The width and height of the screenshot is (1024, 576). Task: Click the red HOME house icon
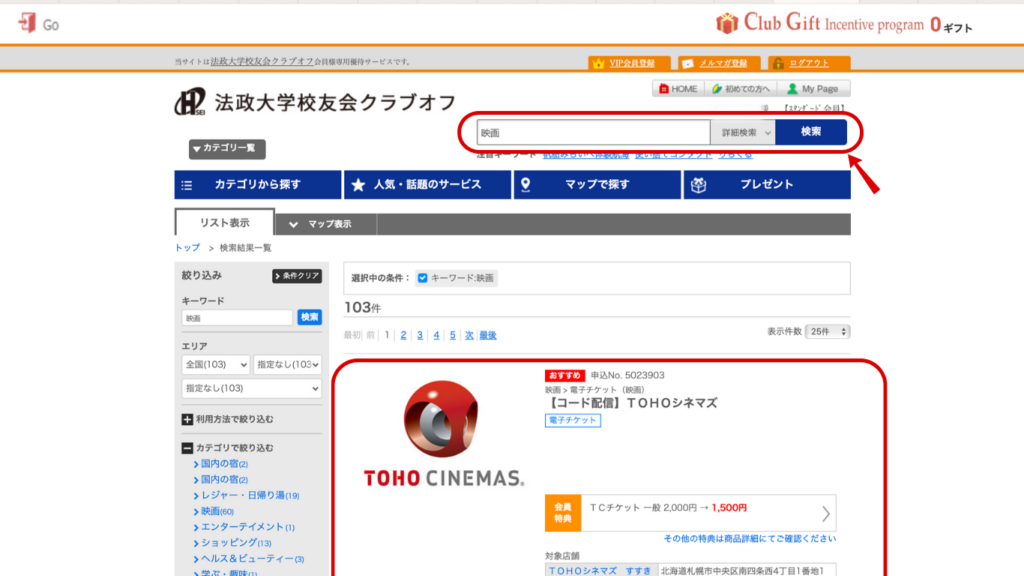click(x=664, y=89)
